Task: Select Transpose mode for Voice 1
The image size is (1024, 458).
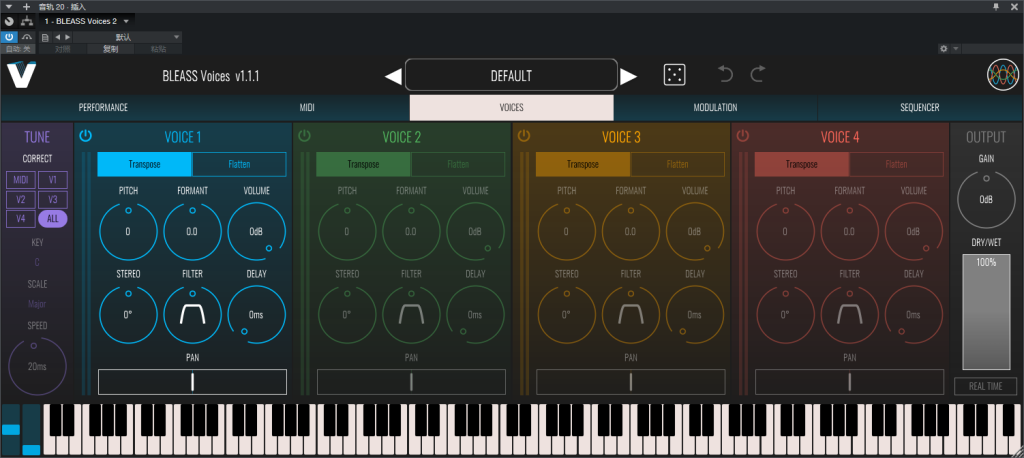Action: 145,165
